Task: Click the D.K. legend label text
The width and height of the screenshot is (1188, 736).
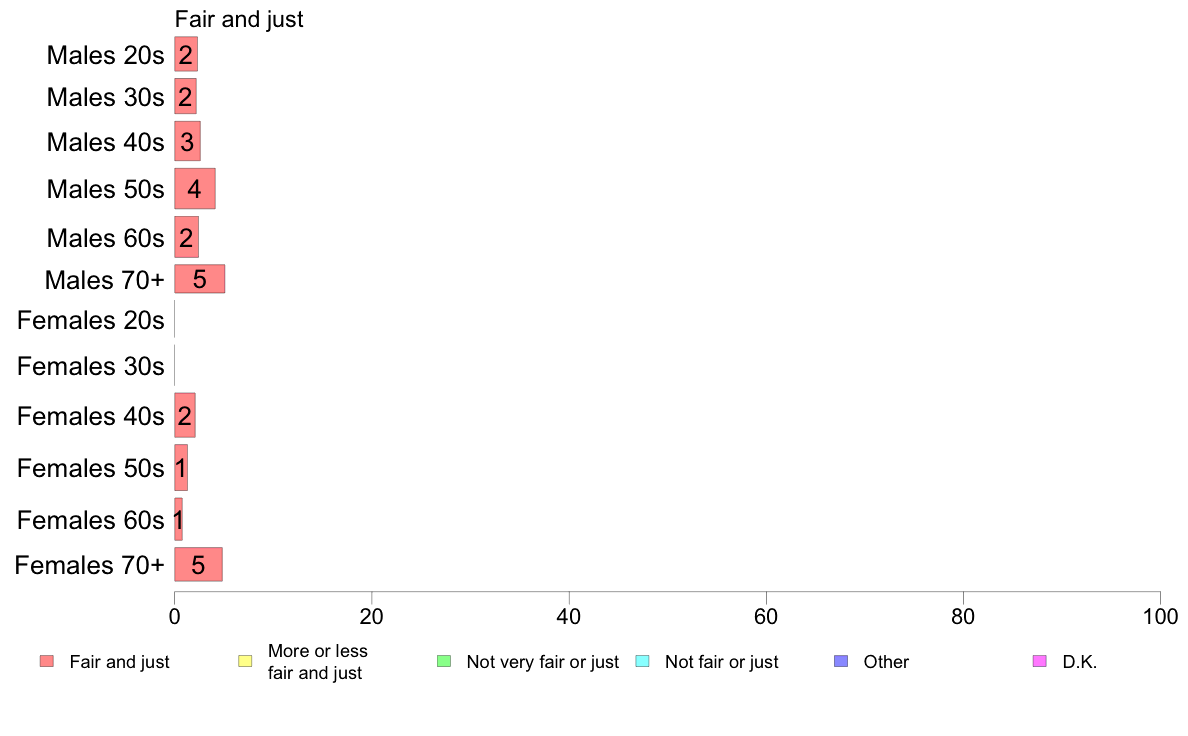Action: [1080, 662]
